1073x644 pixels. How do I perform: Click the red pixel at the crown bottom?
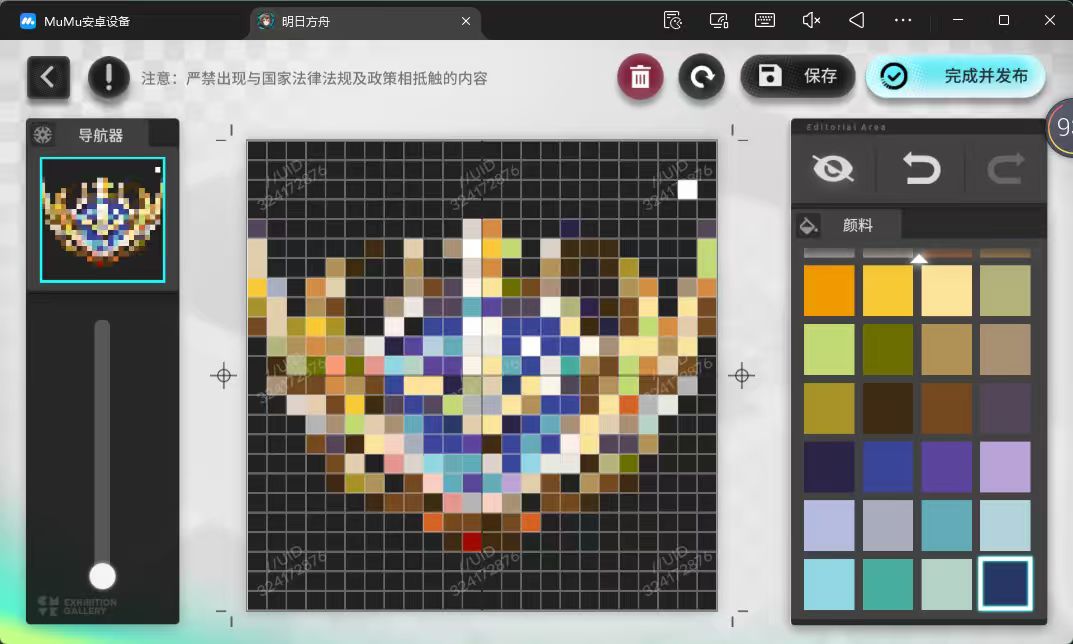pos(472,542)
